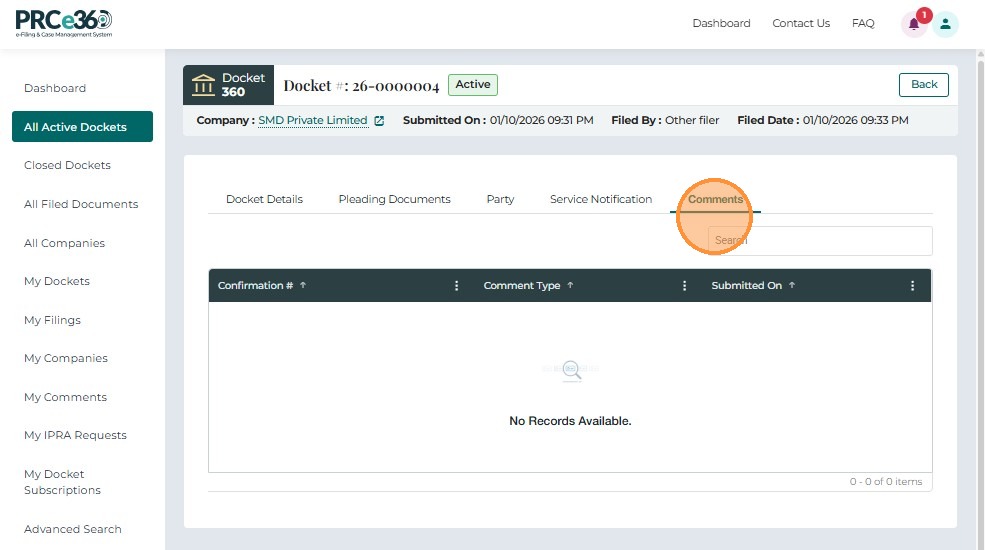This screenshot has height=550, width=985.
Task: Open Closed Dockets in sidebar
Action: (x=67, y=165)
